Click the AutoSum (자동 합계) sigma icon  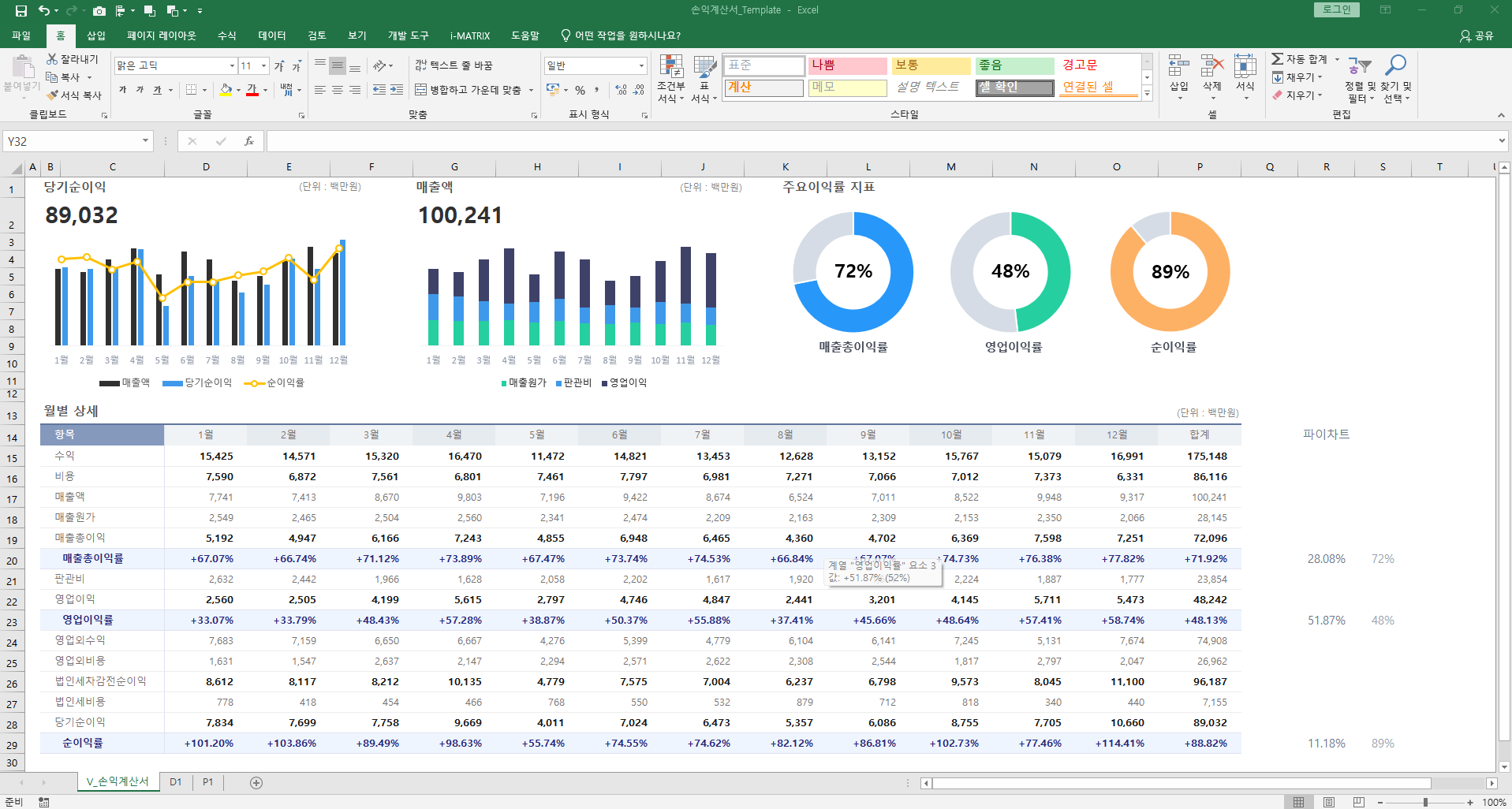(x=1277, y=59)
